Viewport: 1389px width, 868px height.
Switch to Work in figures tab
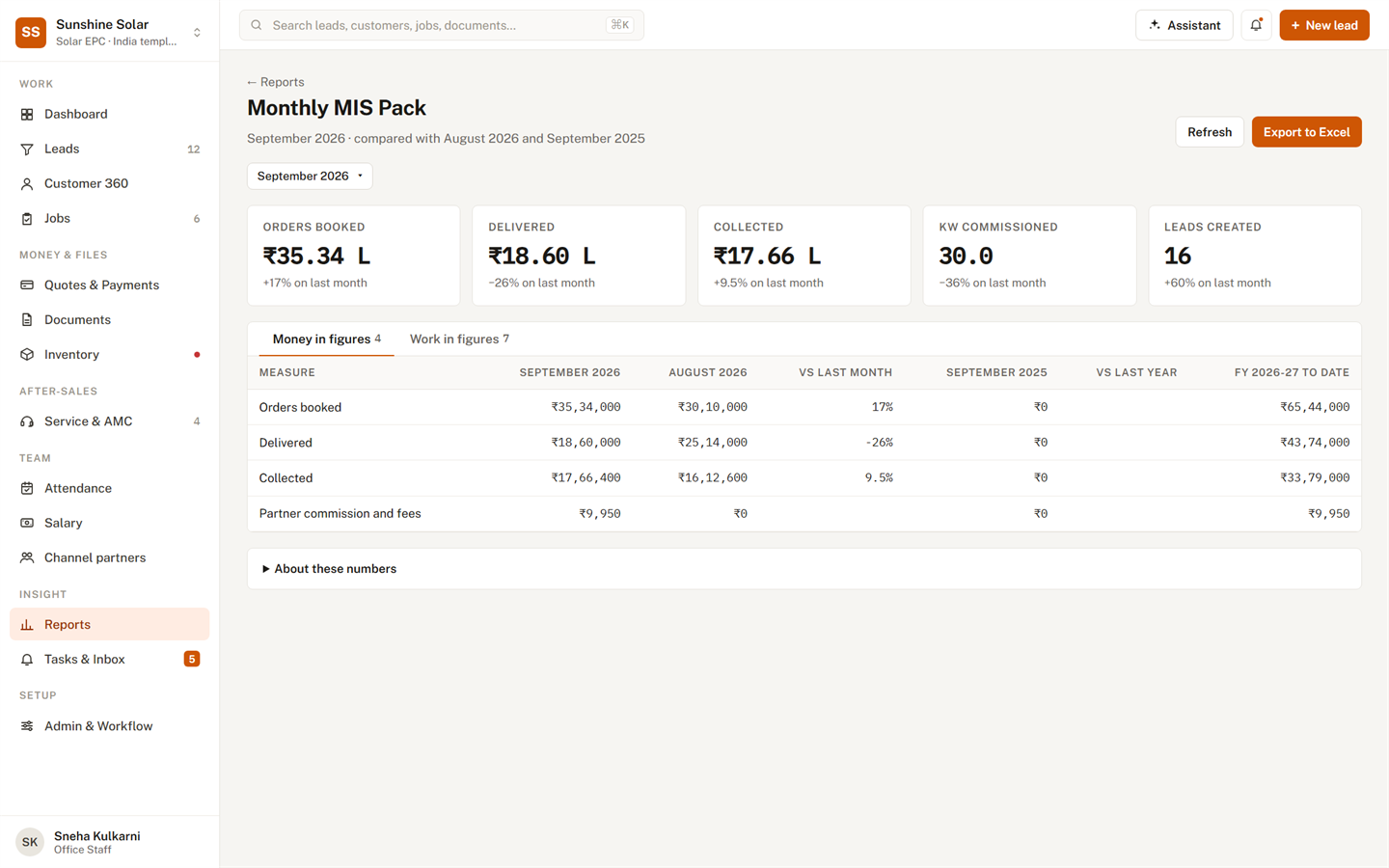(459, 339)
